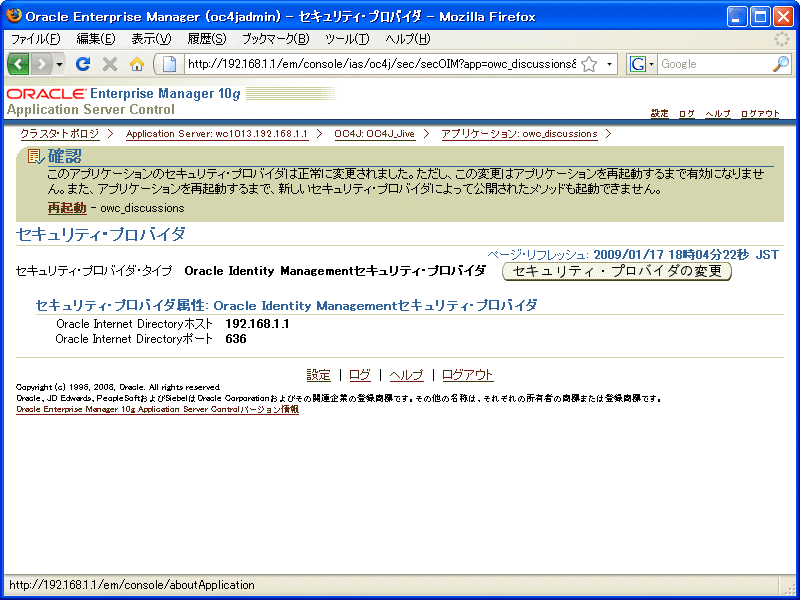The height and width of the screenshot is (600, 800).
Task: Click the セキュリティ・プロバイダ page heading
Action: coord(101,234)
